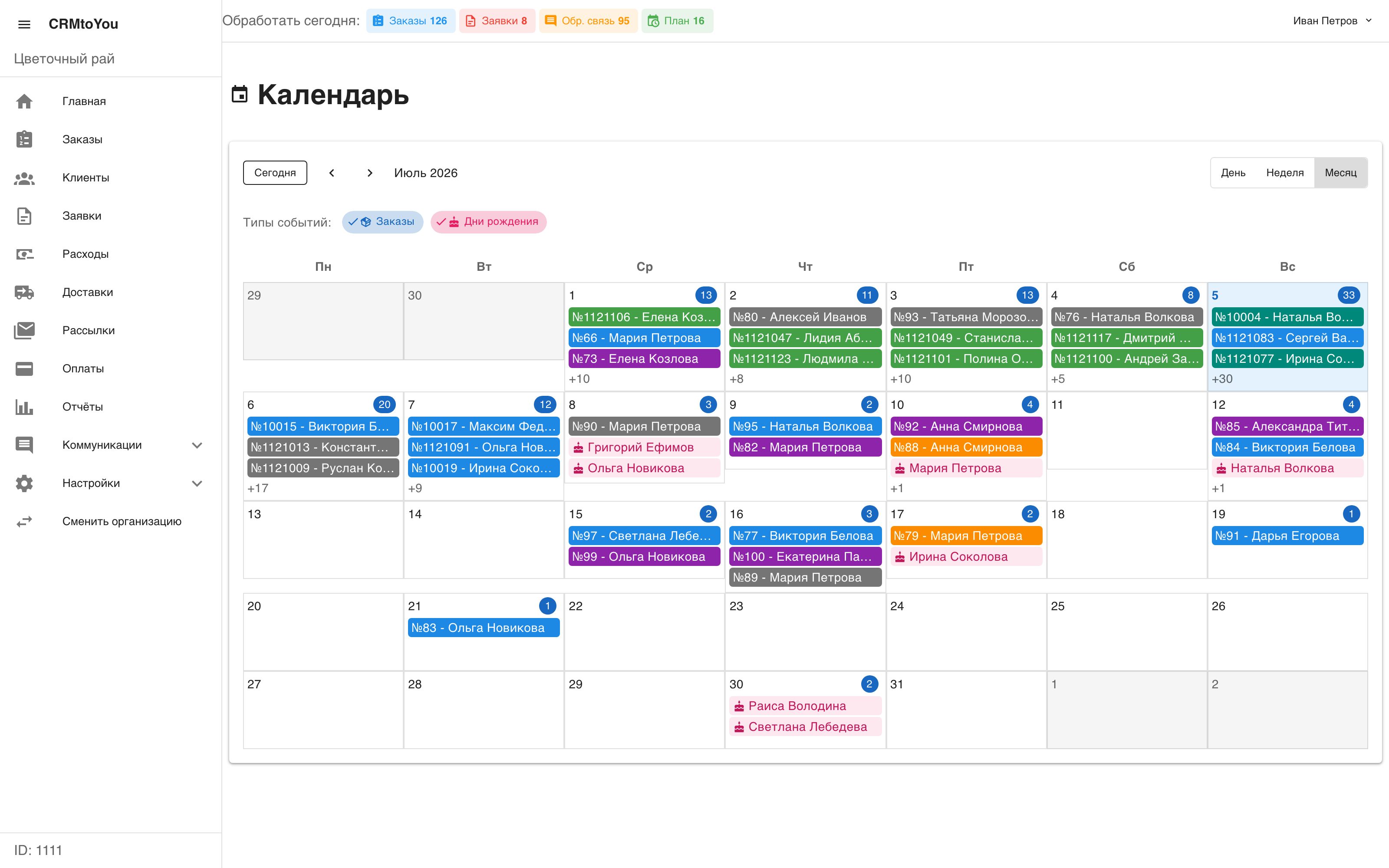The height and width of the screenshot is (868, 1389).
Task: Click the Клиенты people icon
Action: [24, 178]
